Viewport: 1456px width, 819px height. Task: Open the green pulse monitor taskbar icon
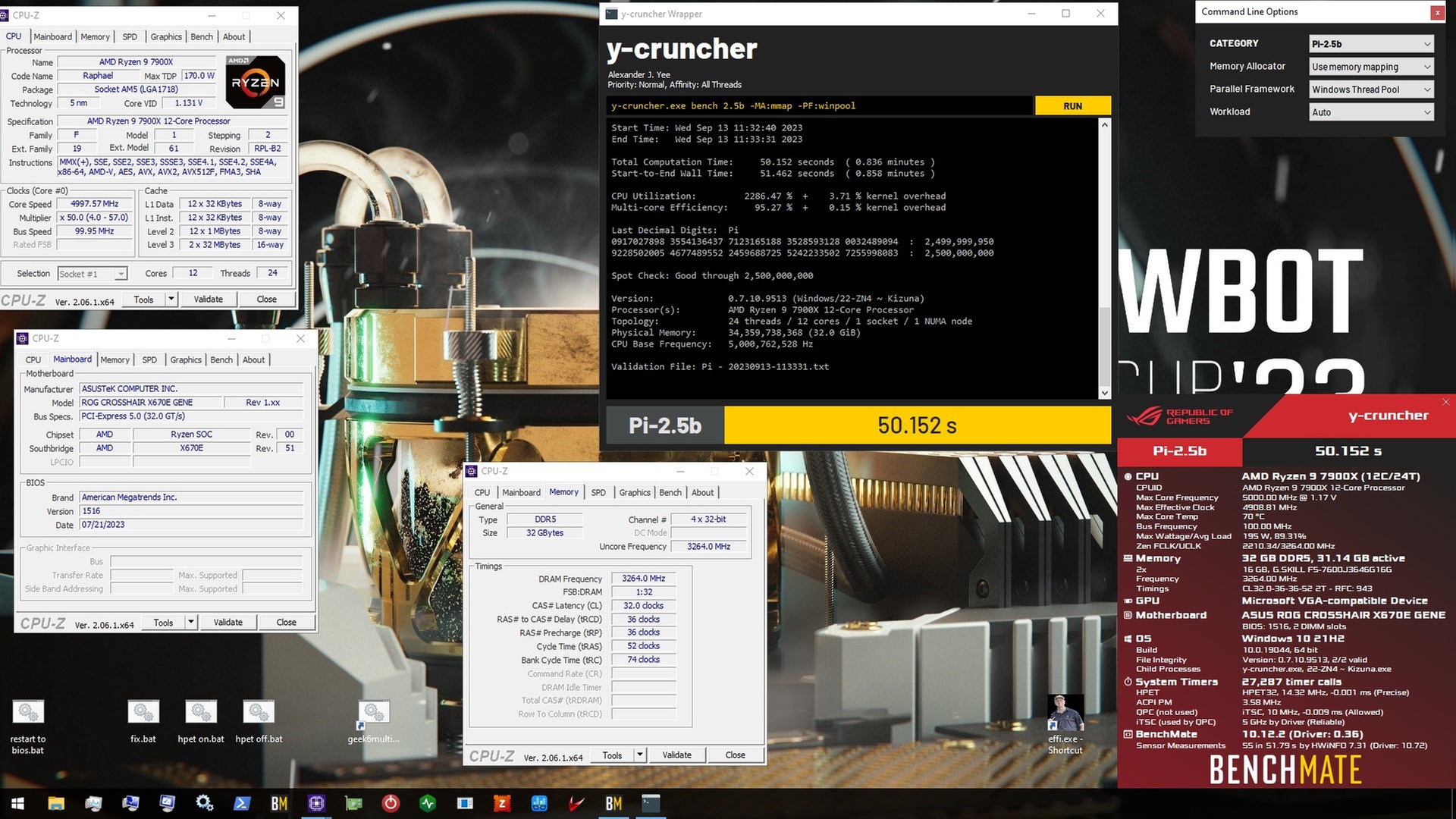click(428, 803)
